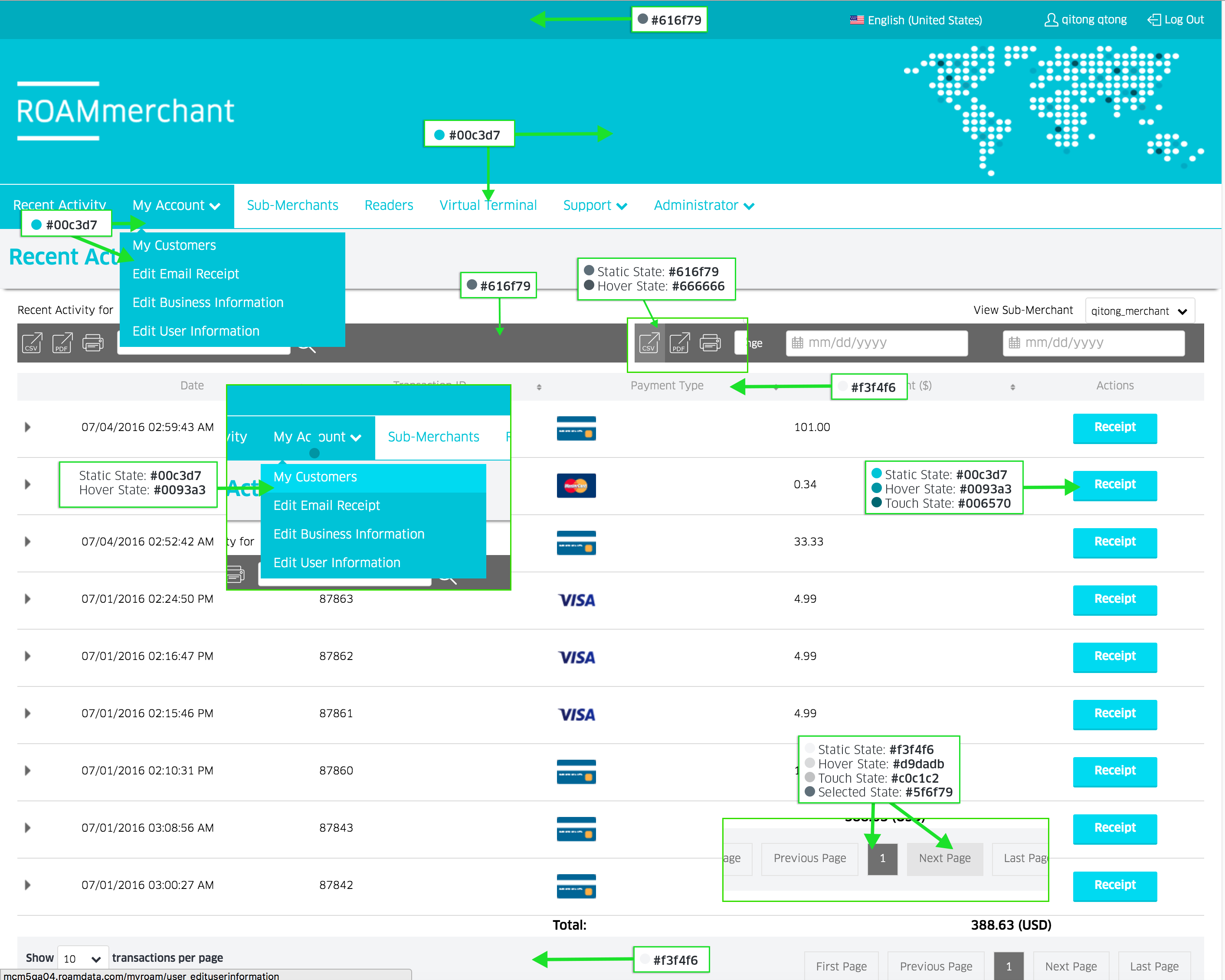
Task: Click the card icon in the 33.33 row
Action: (576, 542)
